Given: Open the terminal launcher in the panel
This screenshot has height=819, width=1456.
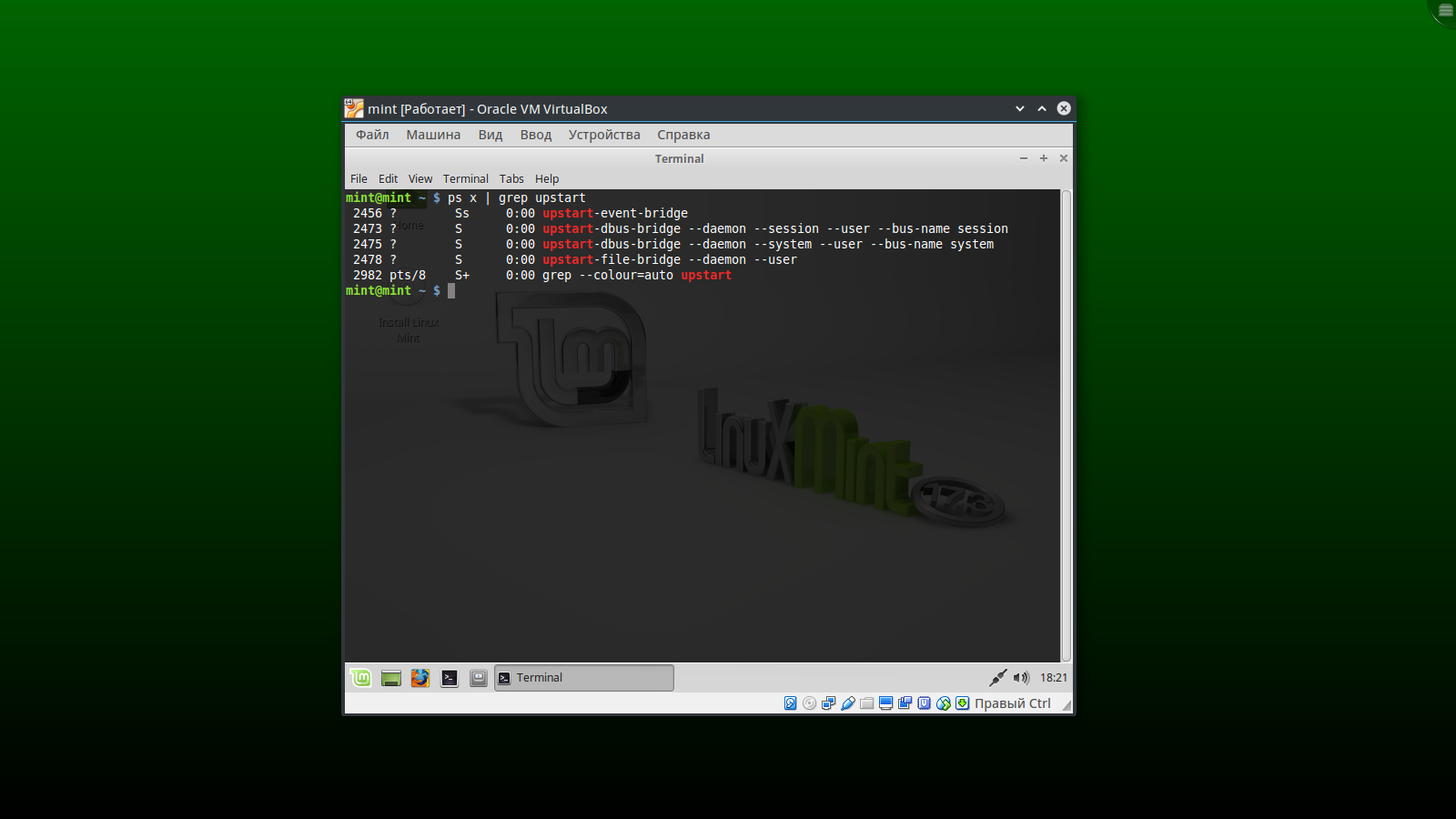Looking at the screenshot, I should tap(450, 678).
